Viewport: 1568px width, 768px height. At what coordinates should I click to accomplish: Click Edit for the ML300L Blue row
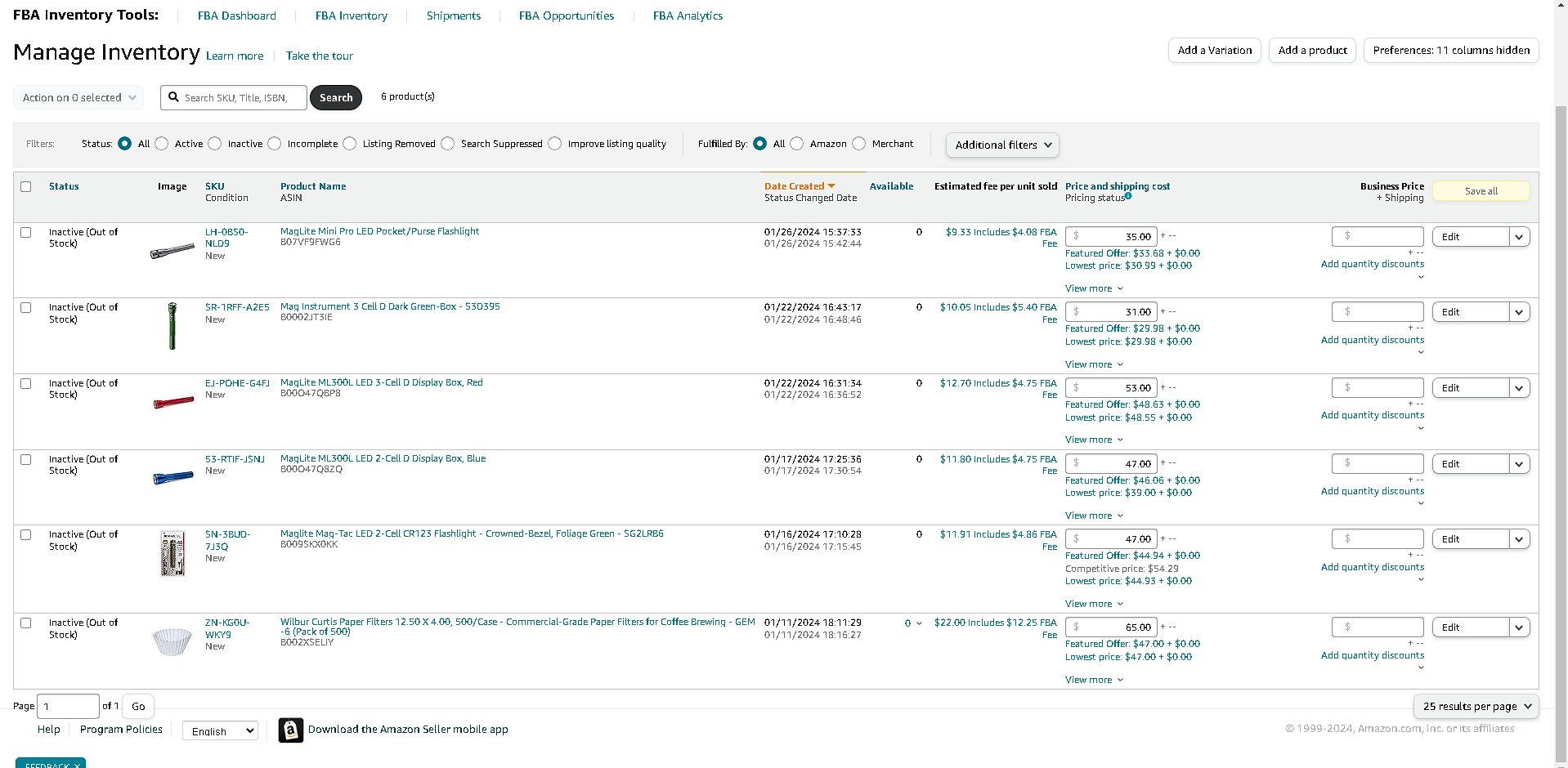1471,464
